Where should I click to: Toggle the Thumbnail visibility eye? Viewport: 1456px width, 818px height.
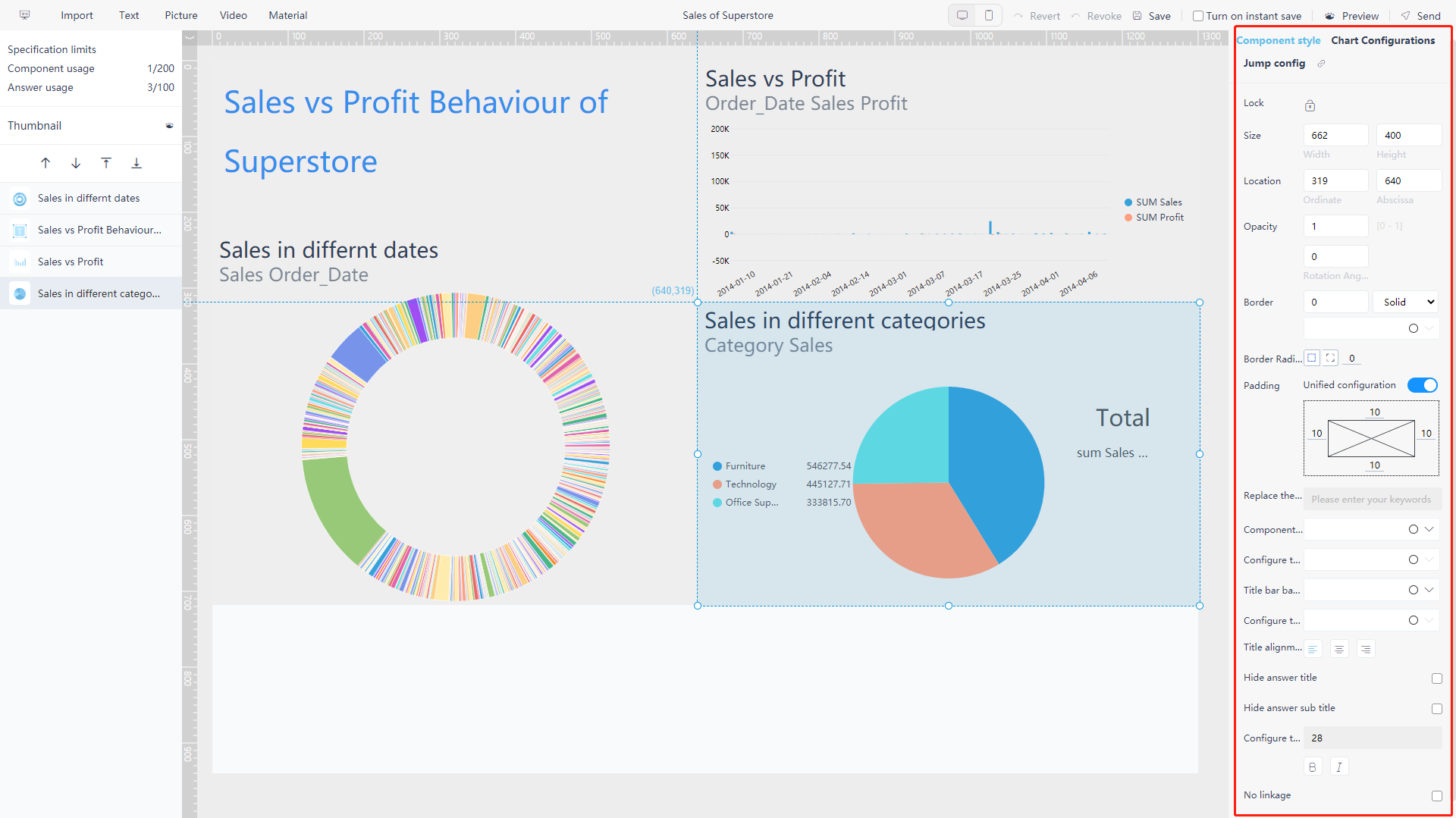click(169, 126)
